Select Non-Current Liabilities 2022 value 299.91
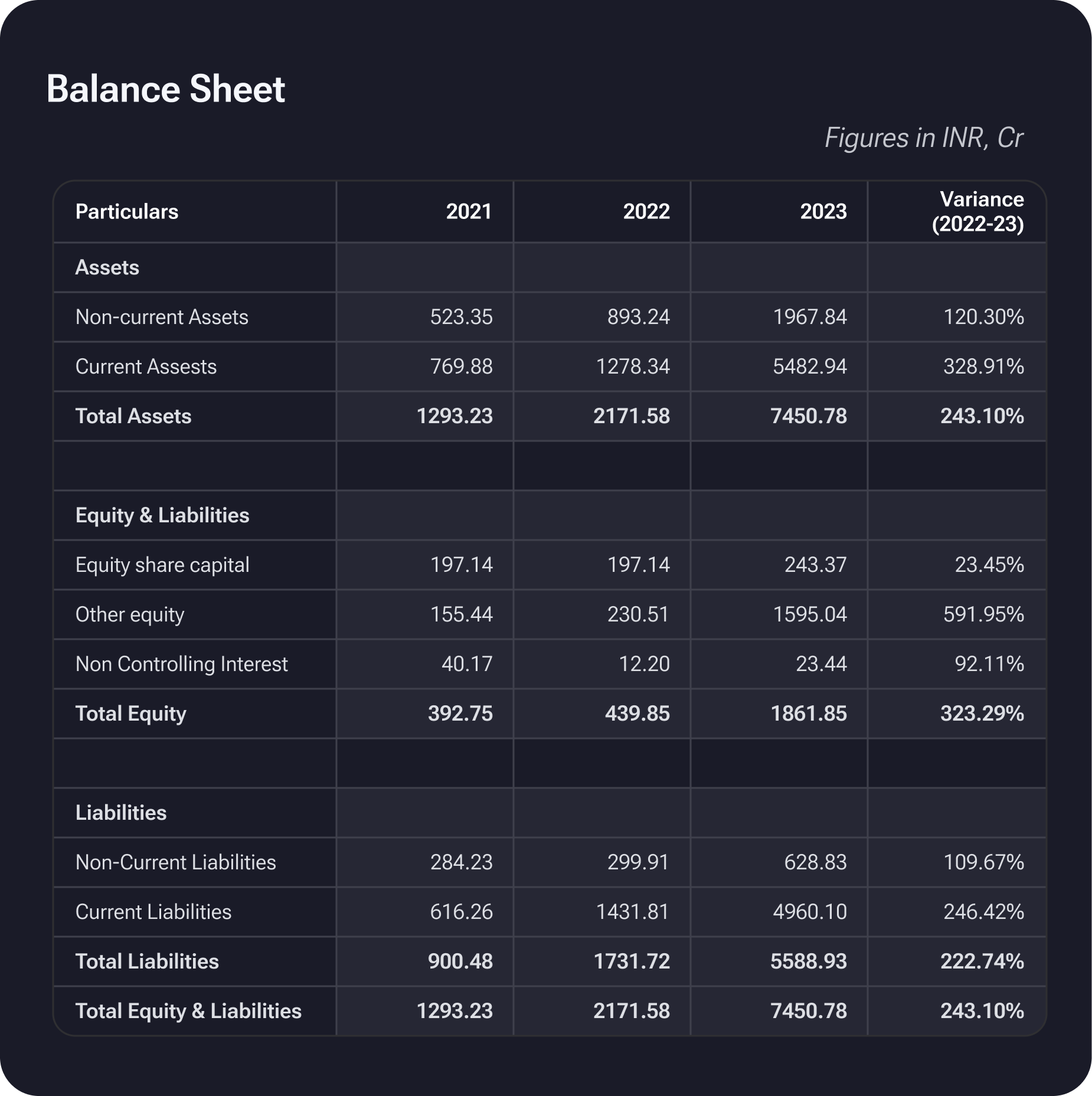Viewport: 1092px width, 1096px height. (x=638, y=862)
